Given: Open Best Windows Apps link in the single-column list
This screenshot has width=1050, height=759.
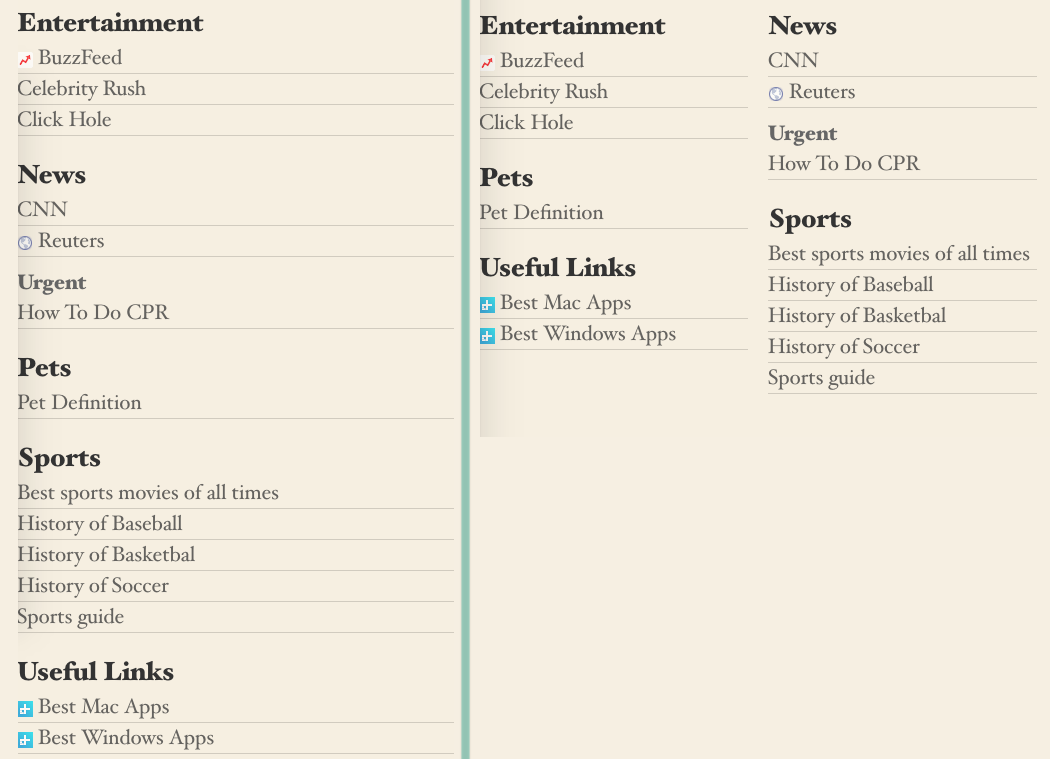Looking at the screenshot, I should [126, 738].
